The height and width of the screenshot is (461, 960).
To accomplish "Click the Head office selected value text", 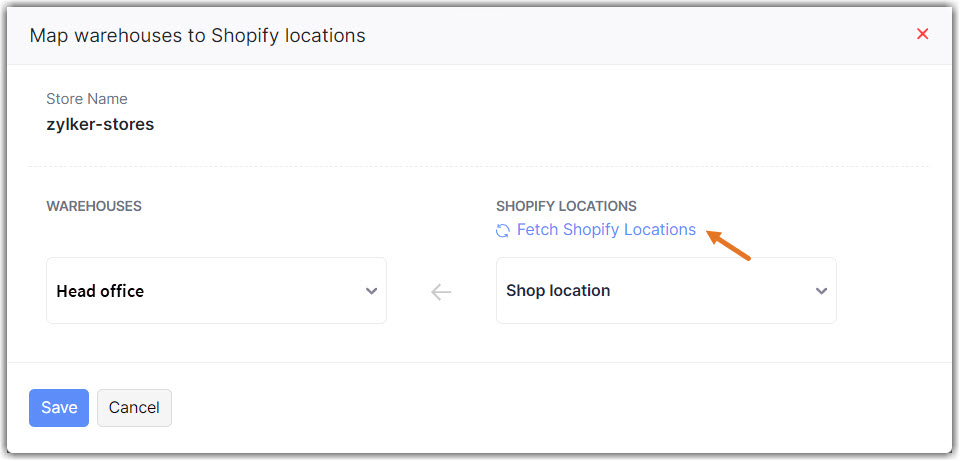I will pos(100,291).
